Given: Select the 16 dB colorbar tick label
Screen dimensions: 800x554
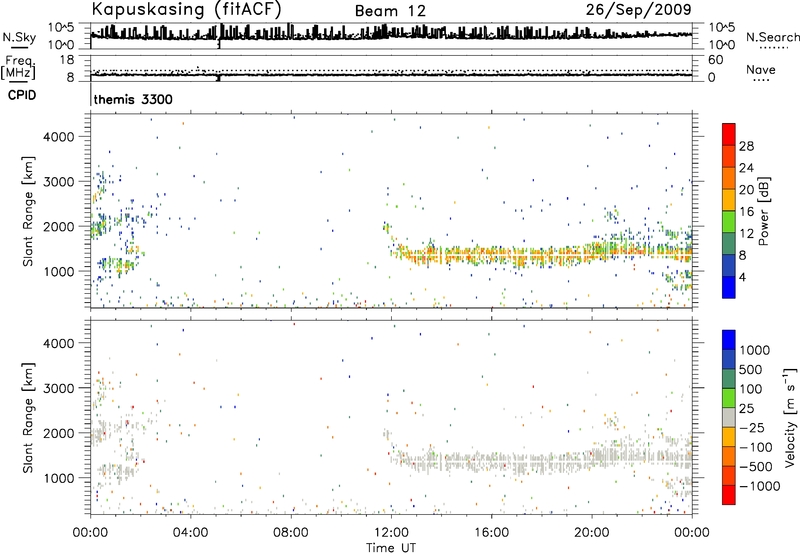Looking at the screenshot, I should pos(746,212).
